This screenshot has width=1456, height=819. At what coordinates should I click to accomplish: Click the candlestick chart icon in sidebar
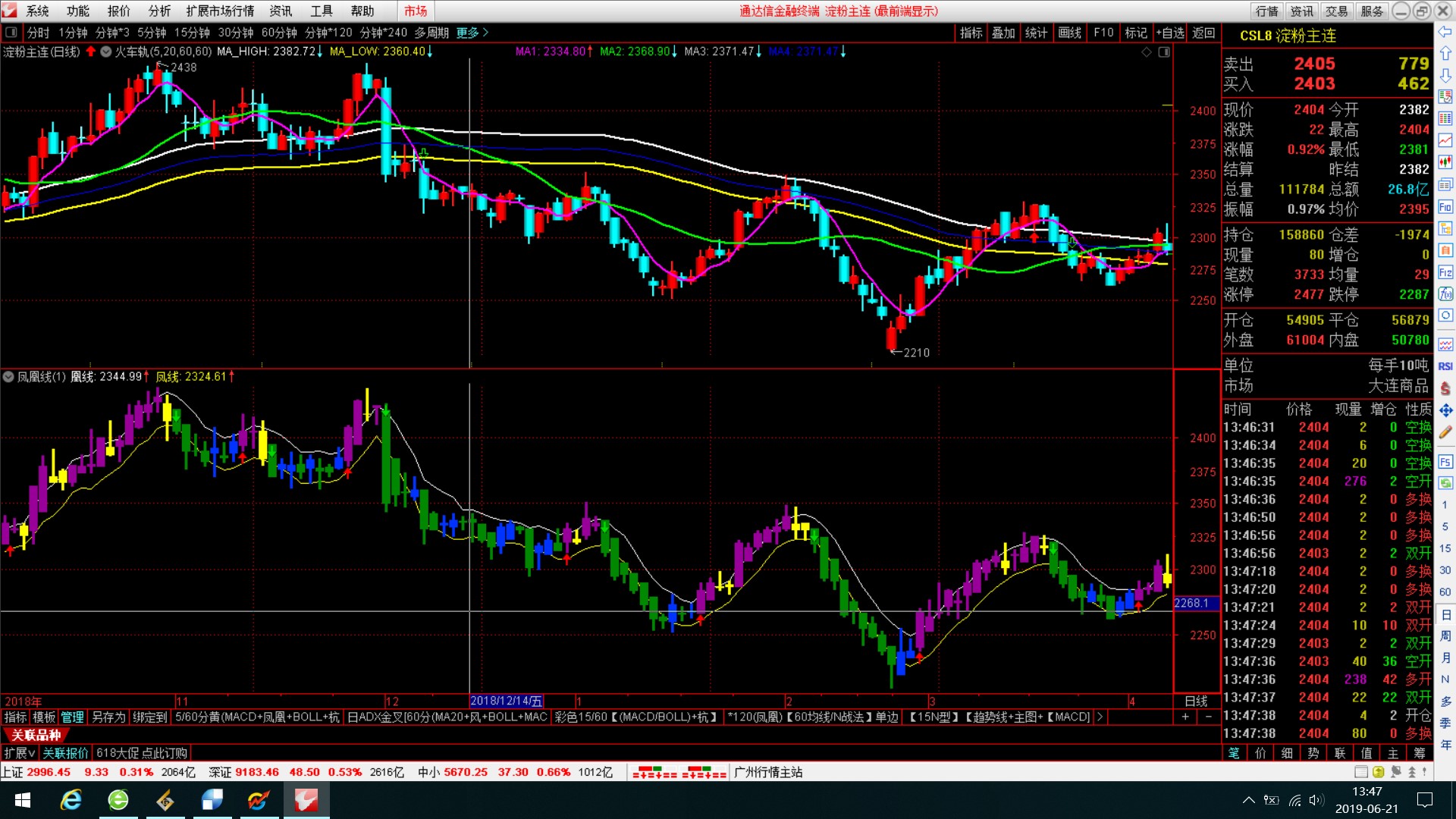tap(1445, 162)
